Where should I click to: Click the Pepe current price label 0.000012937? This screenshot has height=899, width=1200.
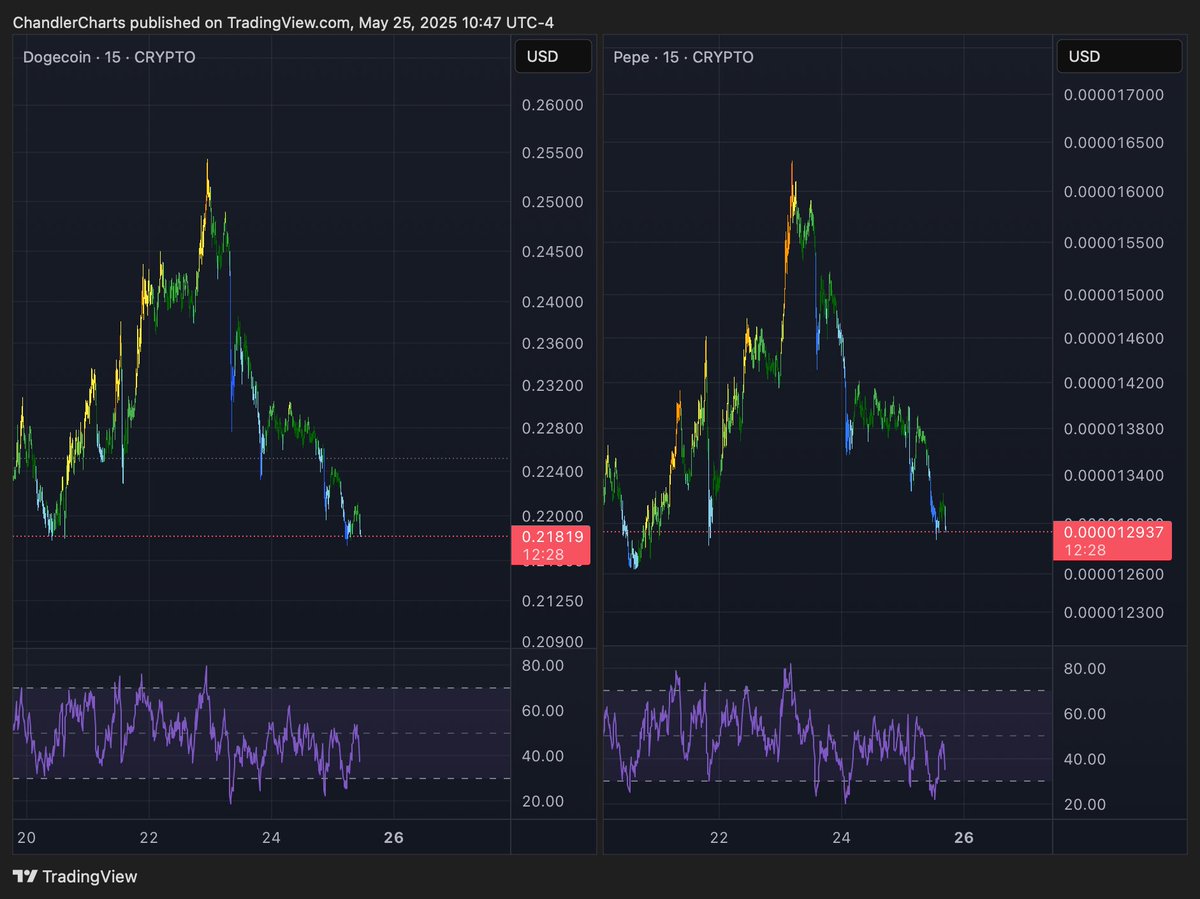[x=1113, y=540]
